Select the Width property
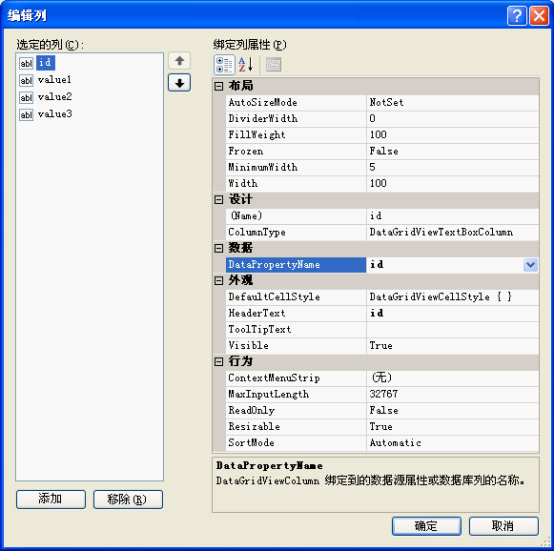The height and width of the screenshot is (551, 554). (296, 184)
